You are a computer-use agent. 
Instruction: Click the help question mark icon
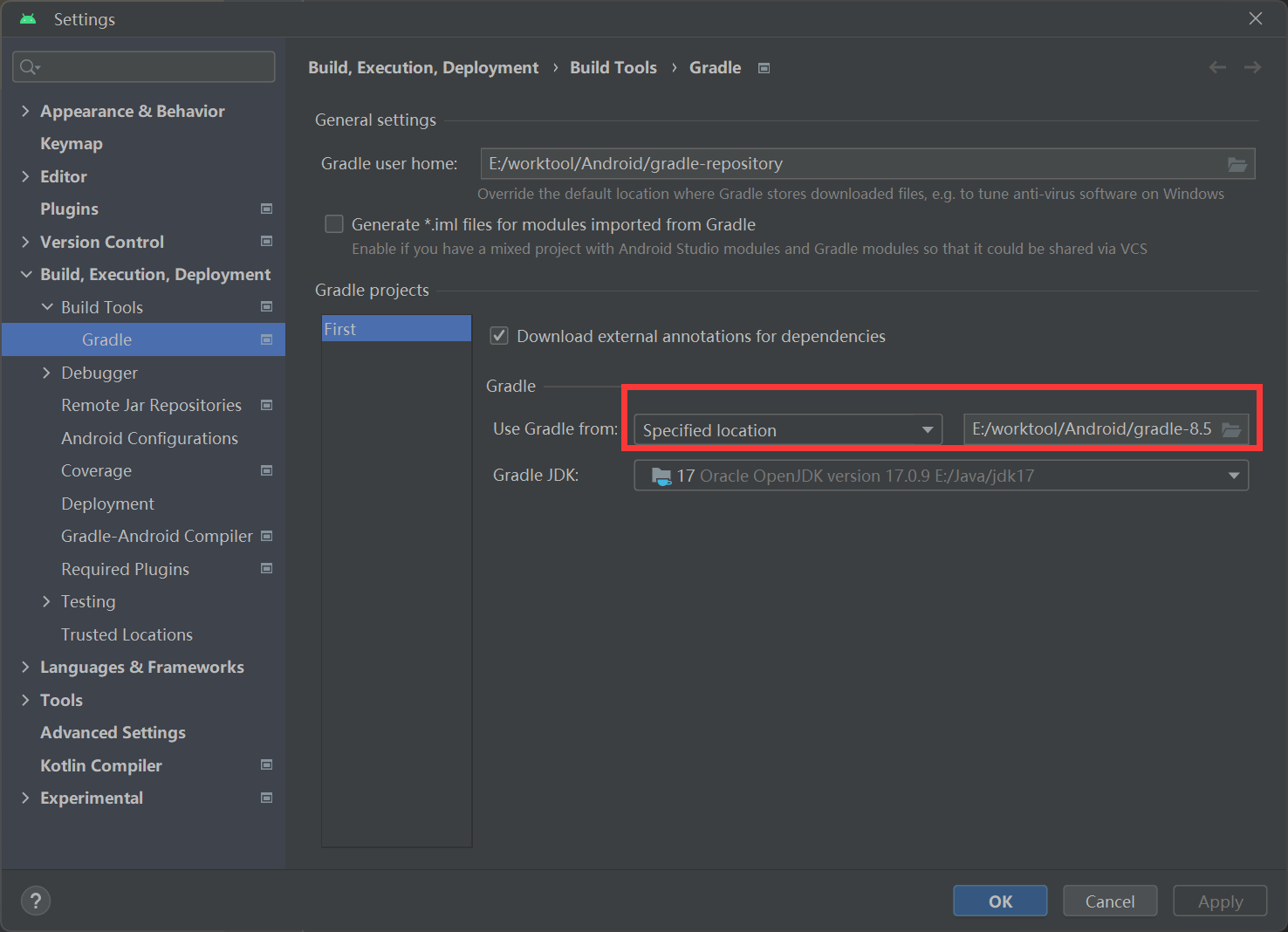point(35,900)
